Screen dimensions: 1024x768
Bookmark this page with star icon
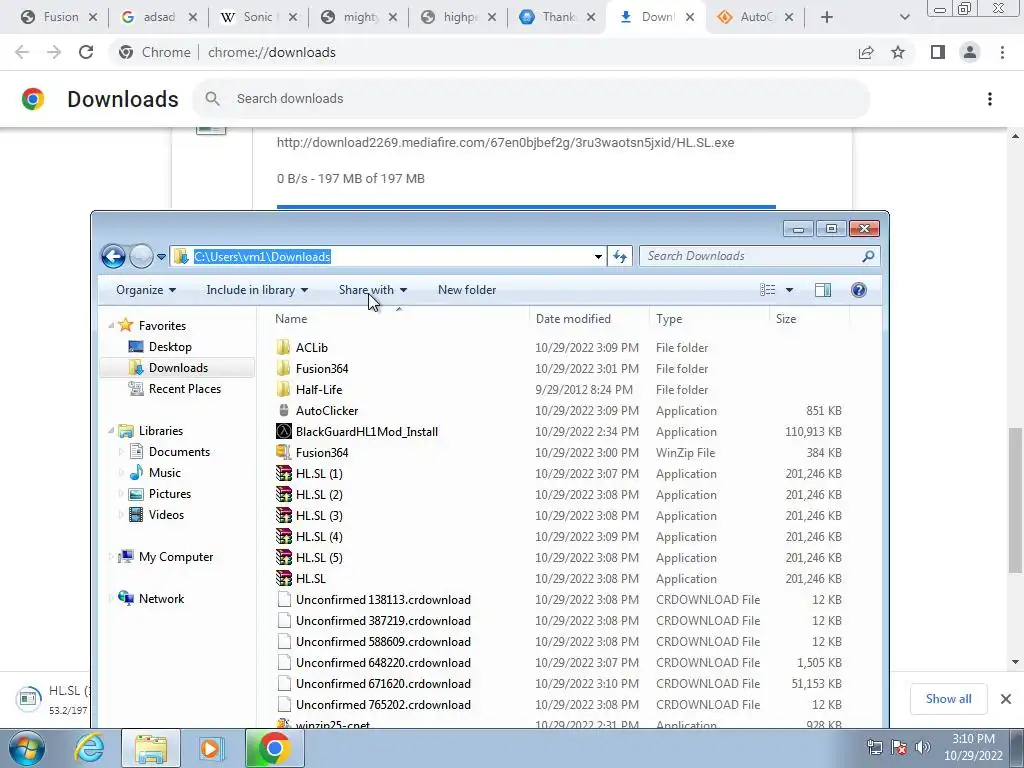pyautogui.click(x=898, y=52)
